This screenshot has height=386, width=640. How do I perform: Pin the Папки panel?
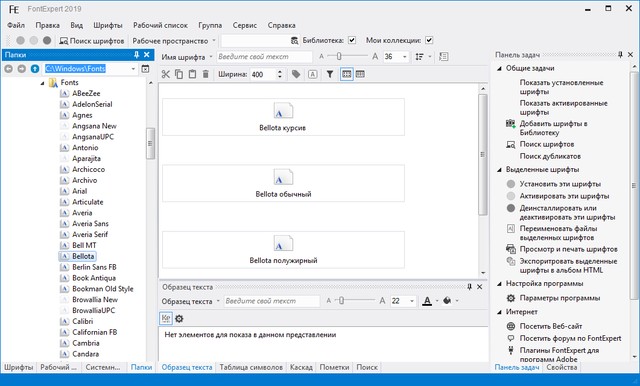coord(136,55)
